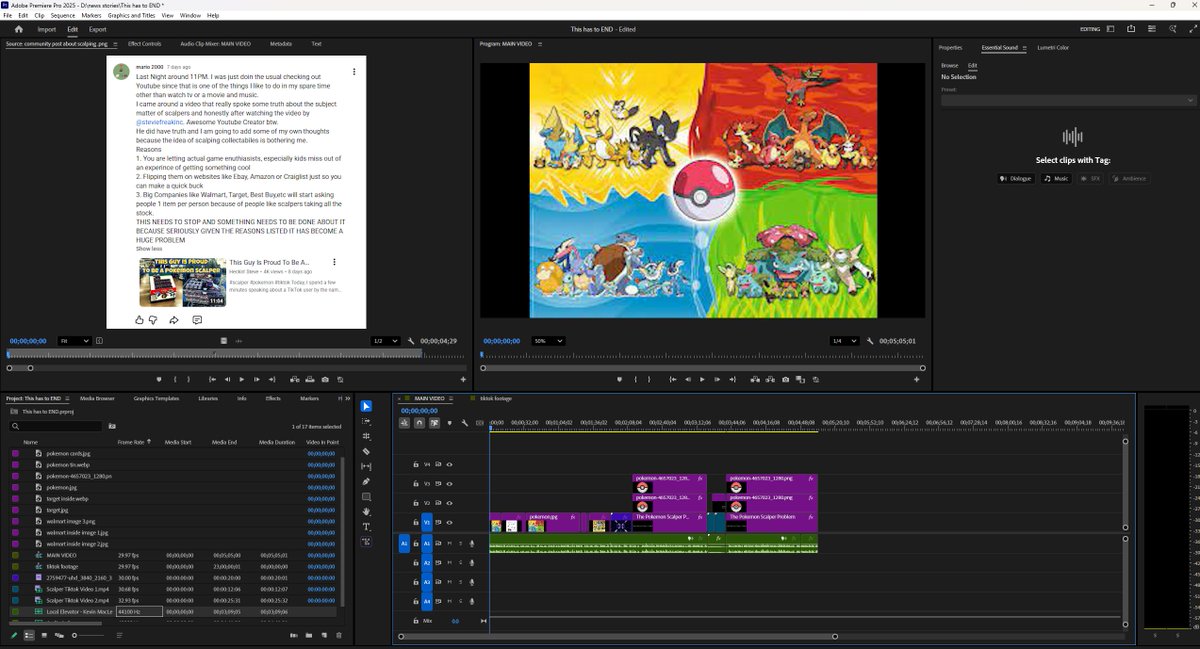The height and width of the screenshot is (649, 1200).
Task: Open MAIN VIDEO sequence tab menu
Action: tap(452, 398)
